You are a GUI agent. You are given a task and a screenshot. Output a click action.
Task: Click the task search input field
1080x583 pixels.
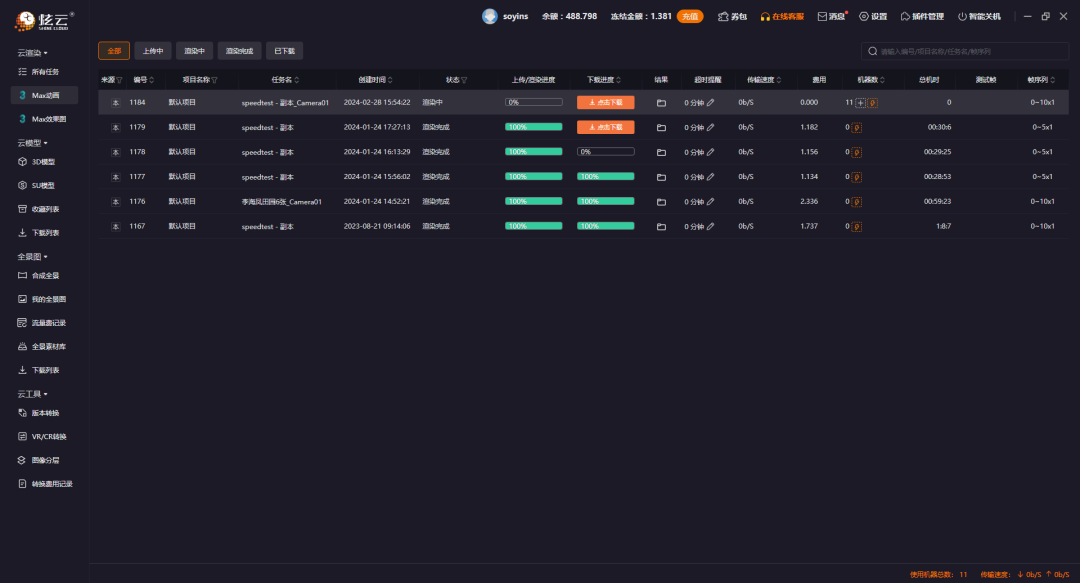[970, 51]
